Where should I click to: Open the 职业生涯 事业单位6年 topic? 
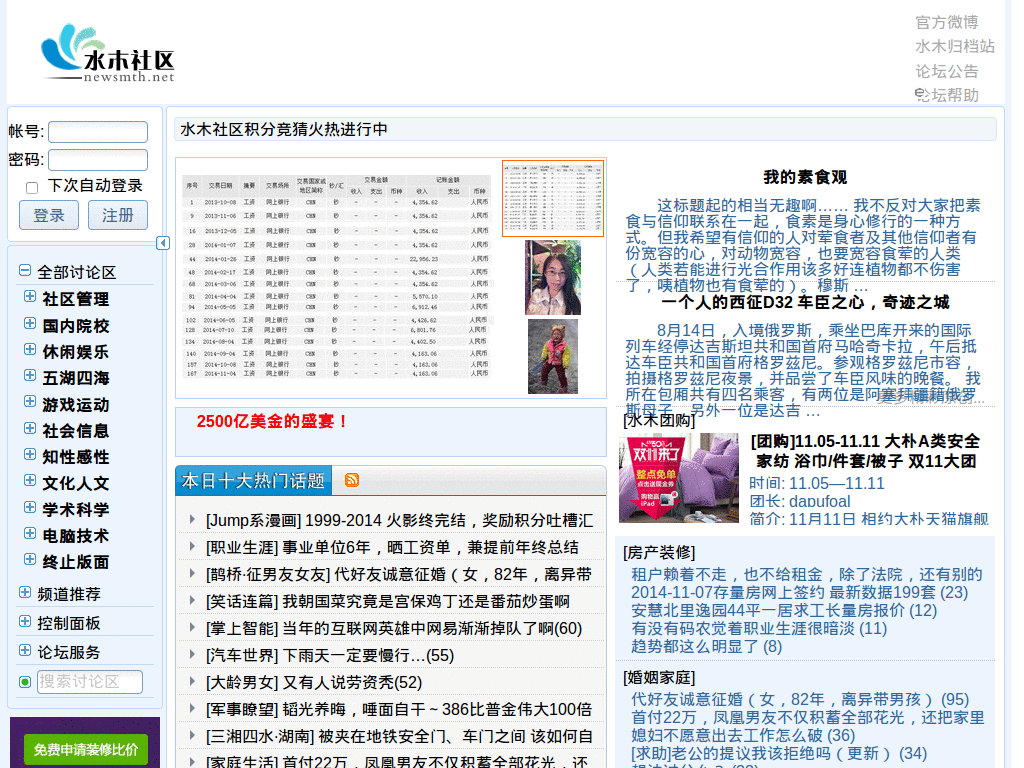click(x=392, y=547)
